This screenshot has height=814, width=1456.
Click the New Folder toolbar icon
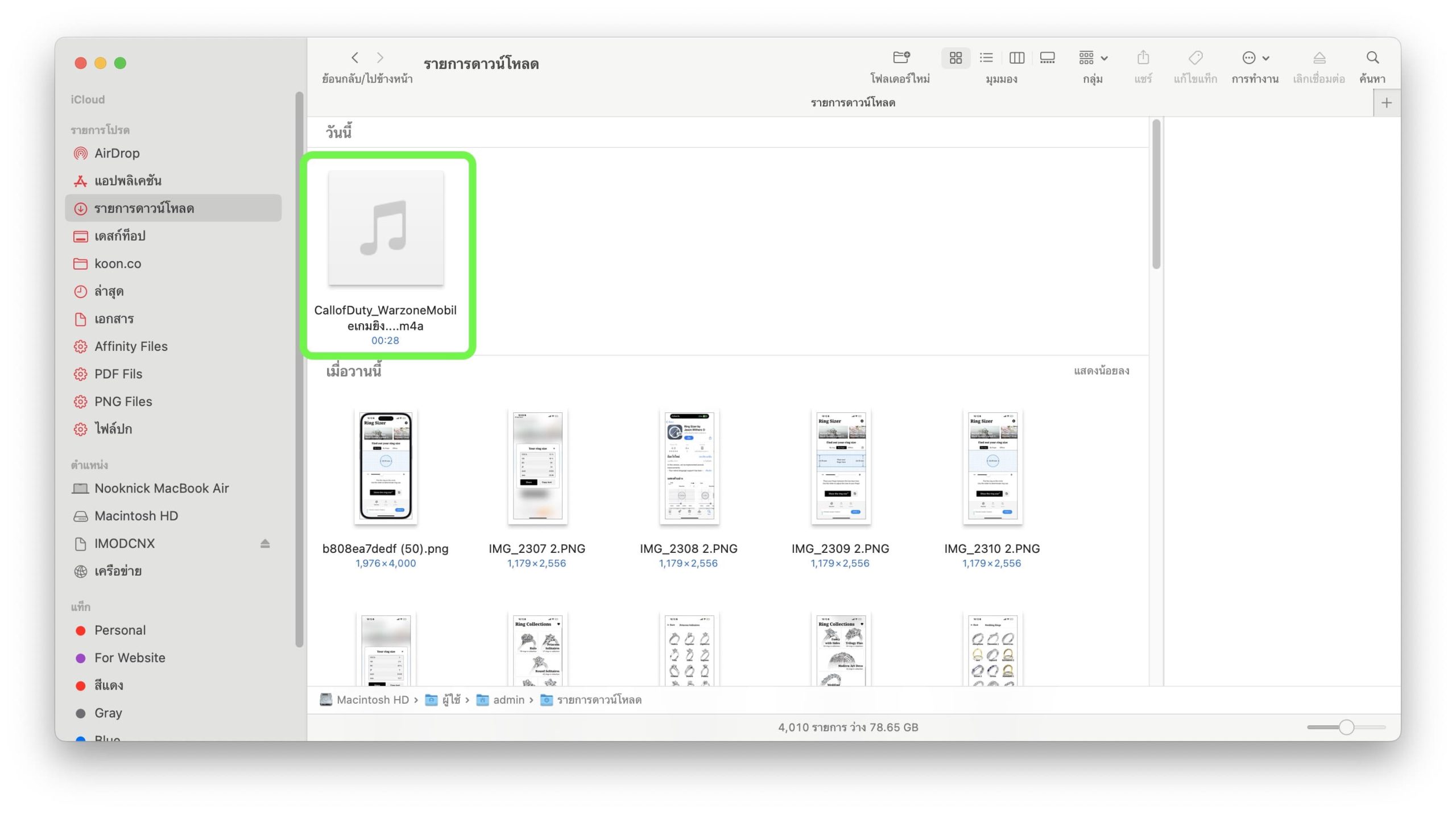coord(901,57)
